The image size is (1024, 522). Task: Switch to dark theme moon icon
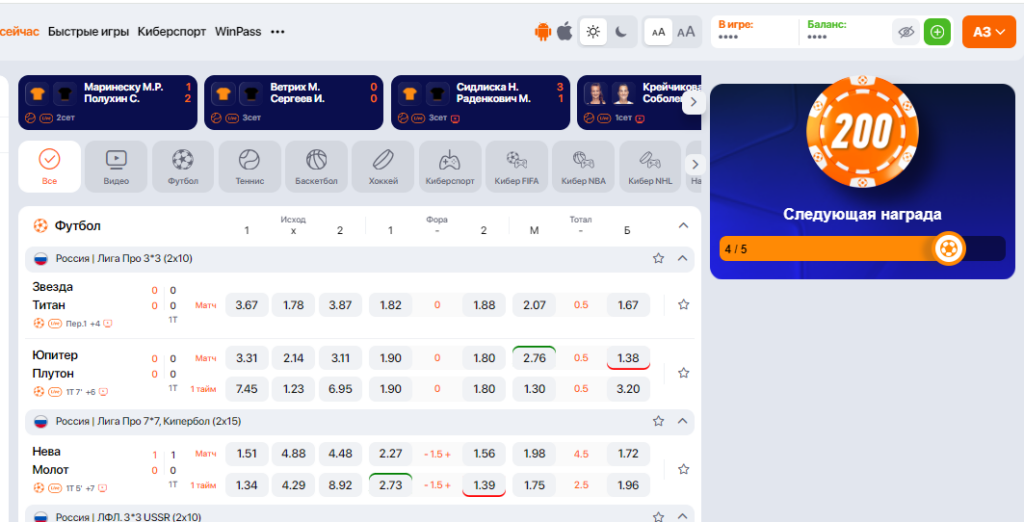tap(621, 31)
